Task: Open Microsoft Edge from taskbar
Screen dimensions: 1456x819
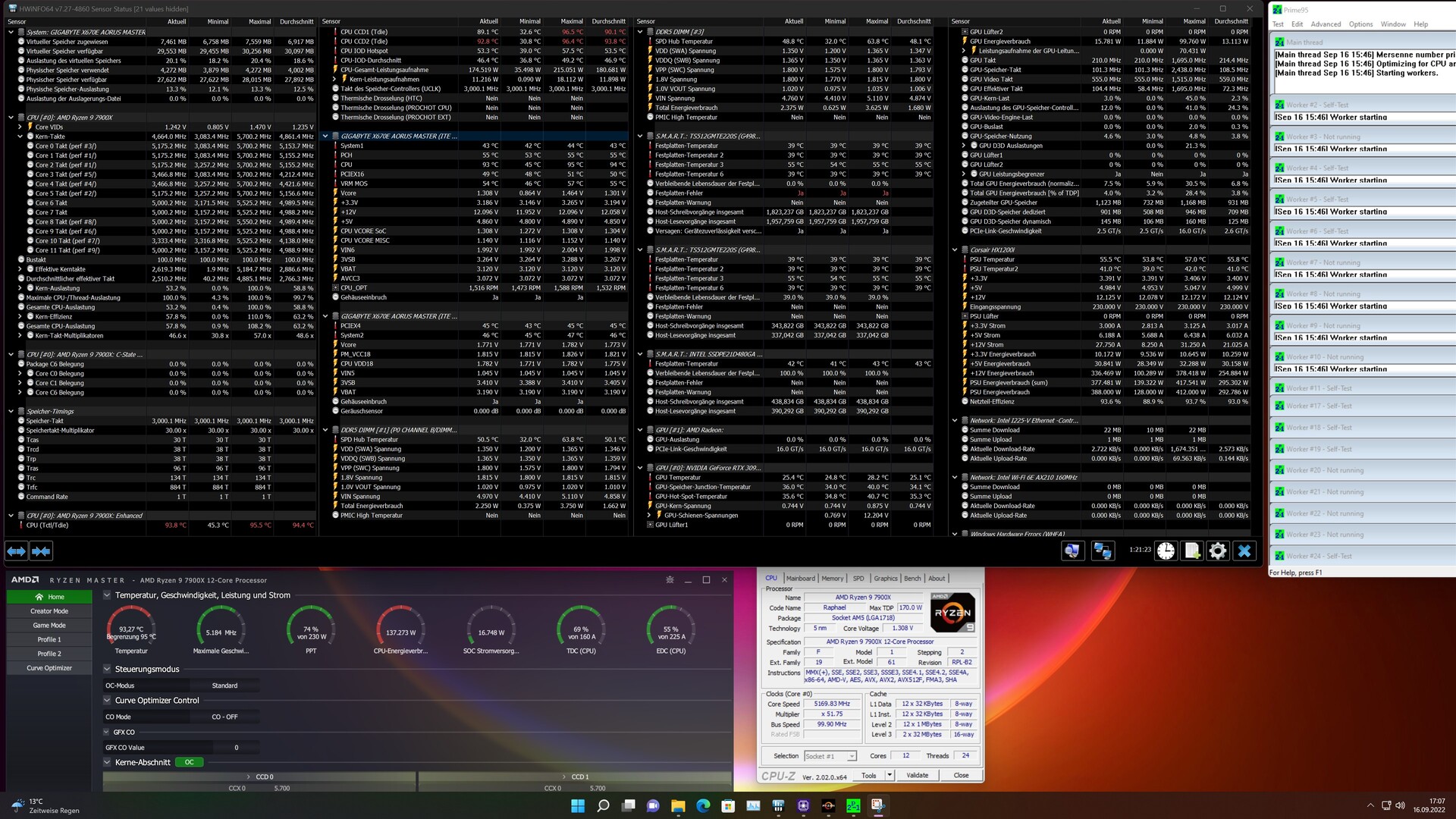Action: (703, 805)
